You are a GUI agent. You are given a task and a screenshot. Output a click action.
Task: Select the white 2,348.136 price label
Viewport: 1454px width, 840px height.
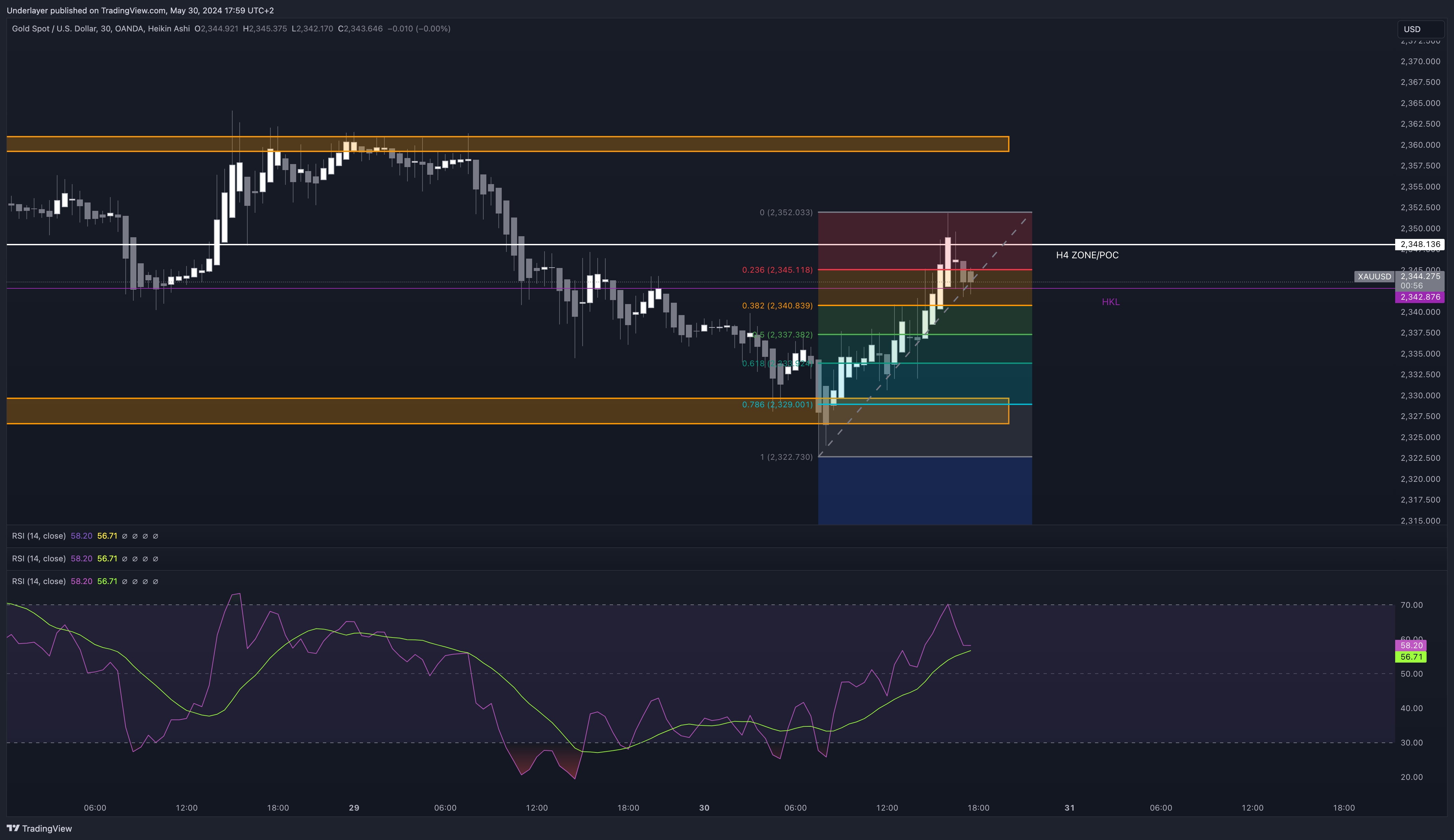(1420, 244)
